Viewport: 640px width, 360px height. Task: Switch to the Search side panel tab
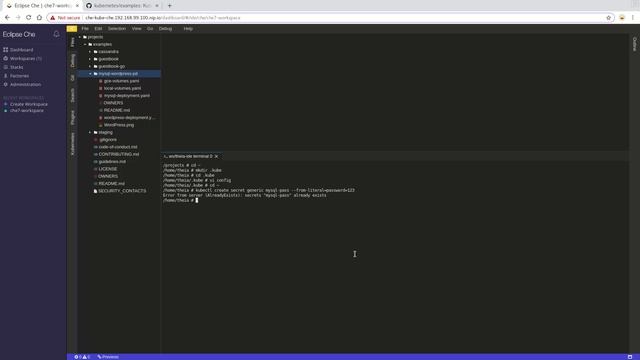tap(72, 95)
